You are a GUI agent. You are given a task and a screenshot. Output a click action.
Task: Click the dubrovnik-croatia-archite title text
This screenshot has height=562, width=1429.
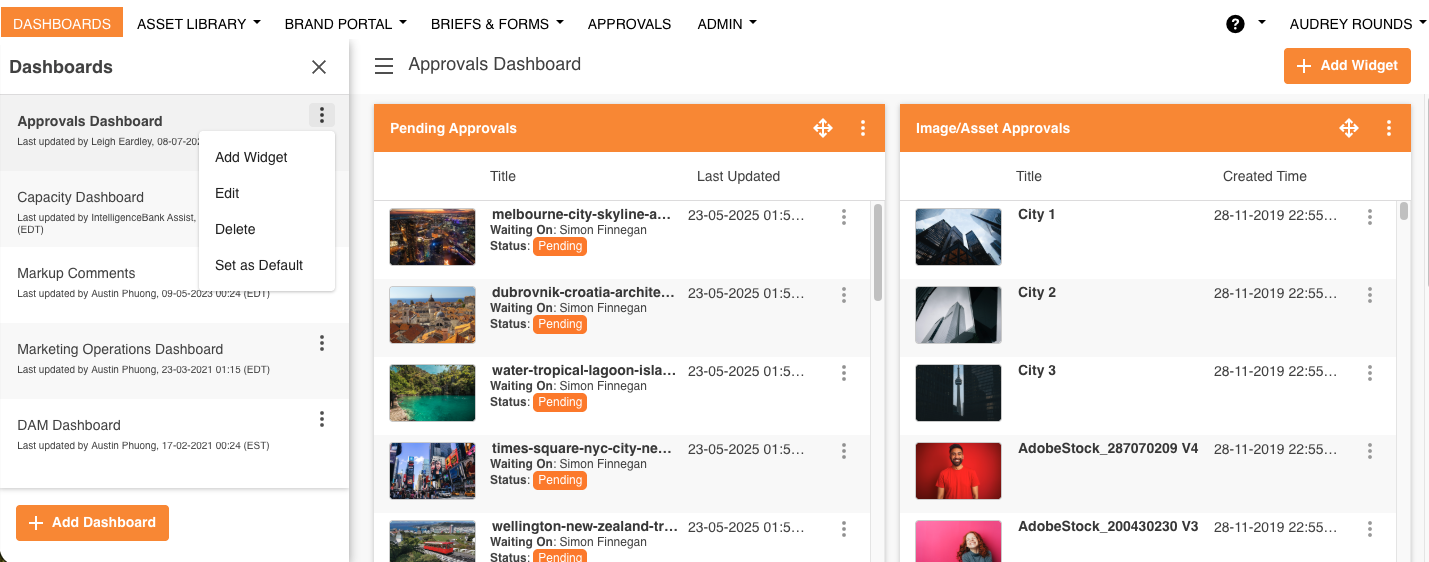pyautogui.click(x=583, y=292)
